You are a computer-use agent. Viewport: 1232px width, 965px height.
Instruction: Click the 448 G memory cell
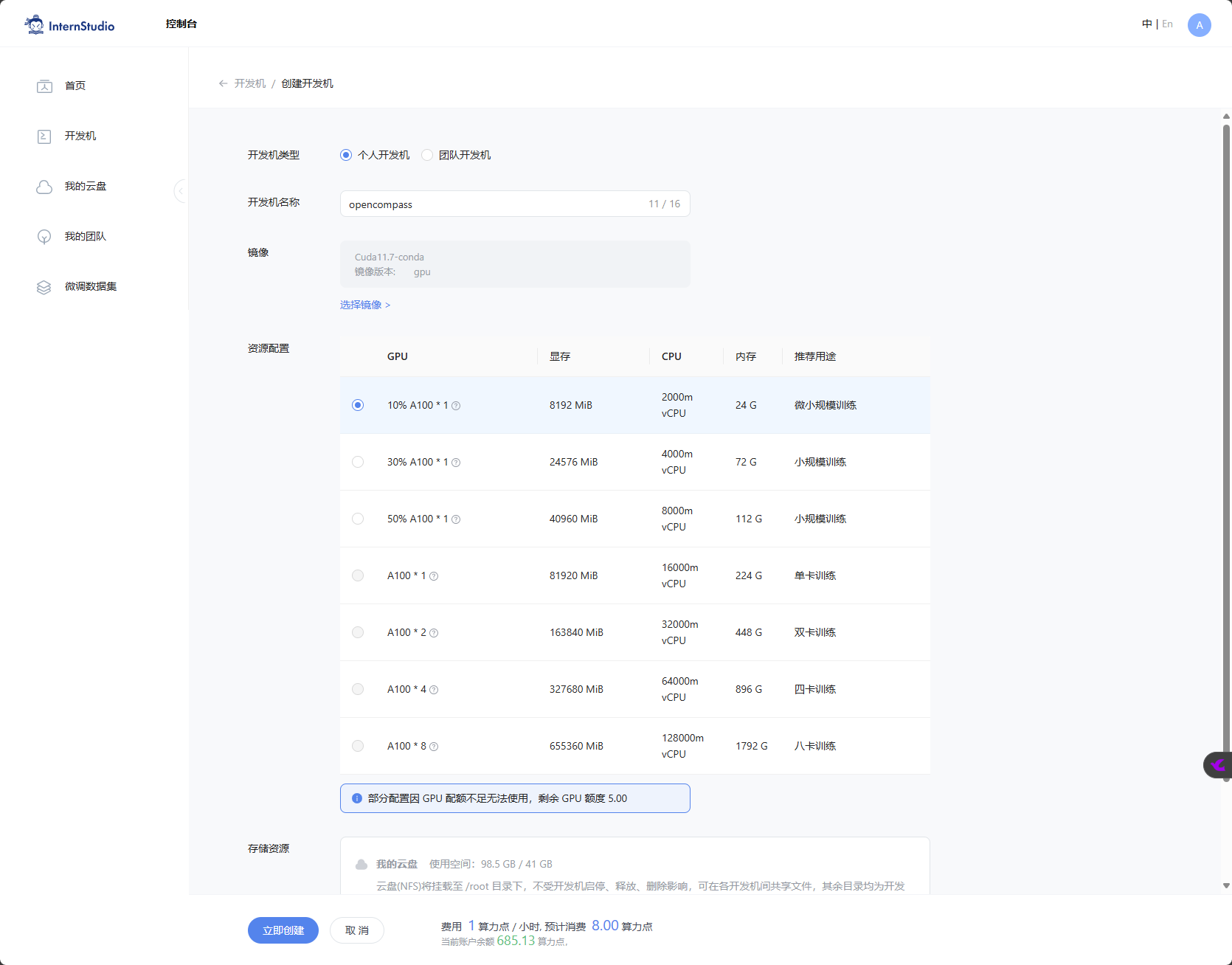point(749,632)
